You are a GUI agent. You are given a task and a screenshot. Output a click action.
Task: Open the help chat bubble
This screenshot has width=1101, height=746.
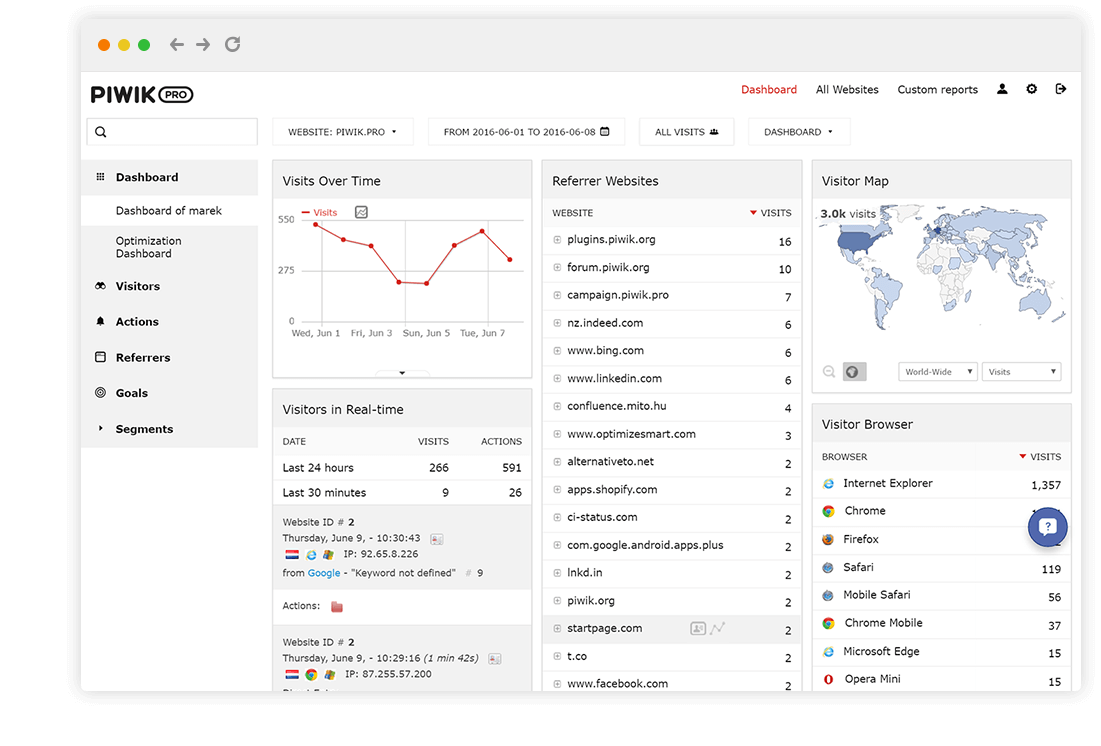tap(1048, 527)
